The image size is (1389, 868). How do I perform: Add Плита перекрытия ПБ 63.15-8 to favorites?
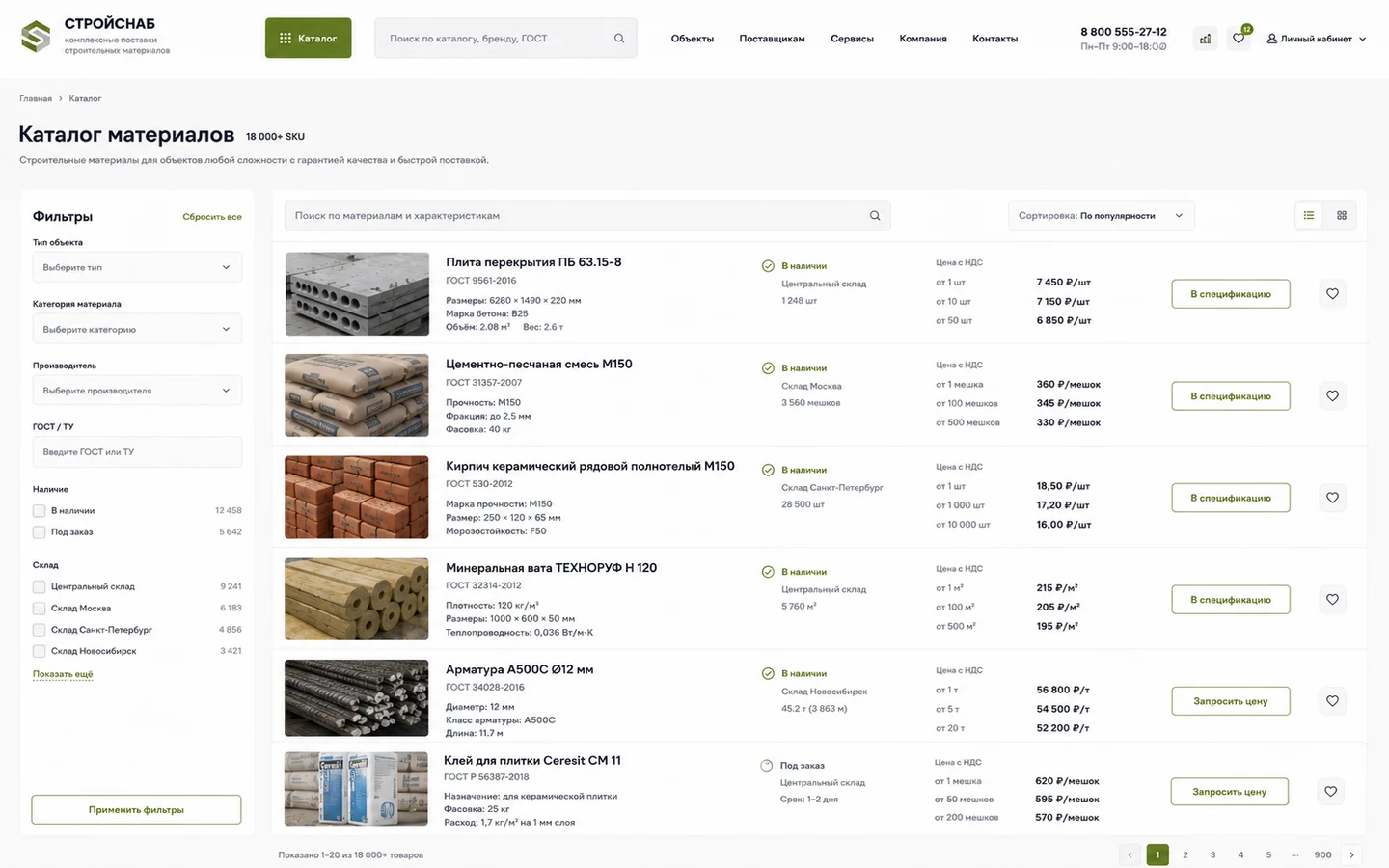[x=1332, y=294]
